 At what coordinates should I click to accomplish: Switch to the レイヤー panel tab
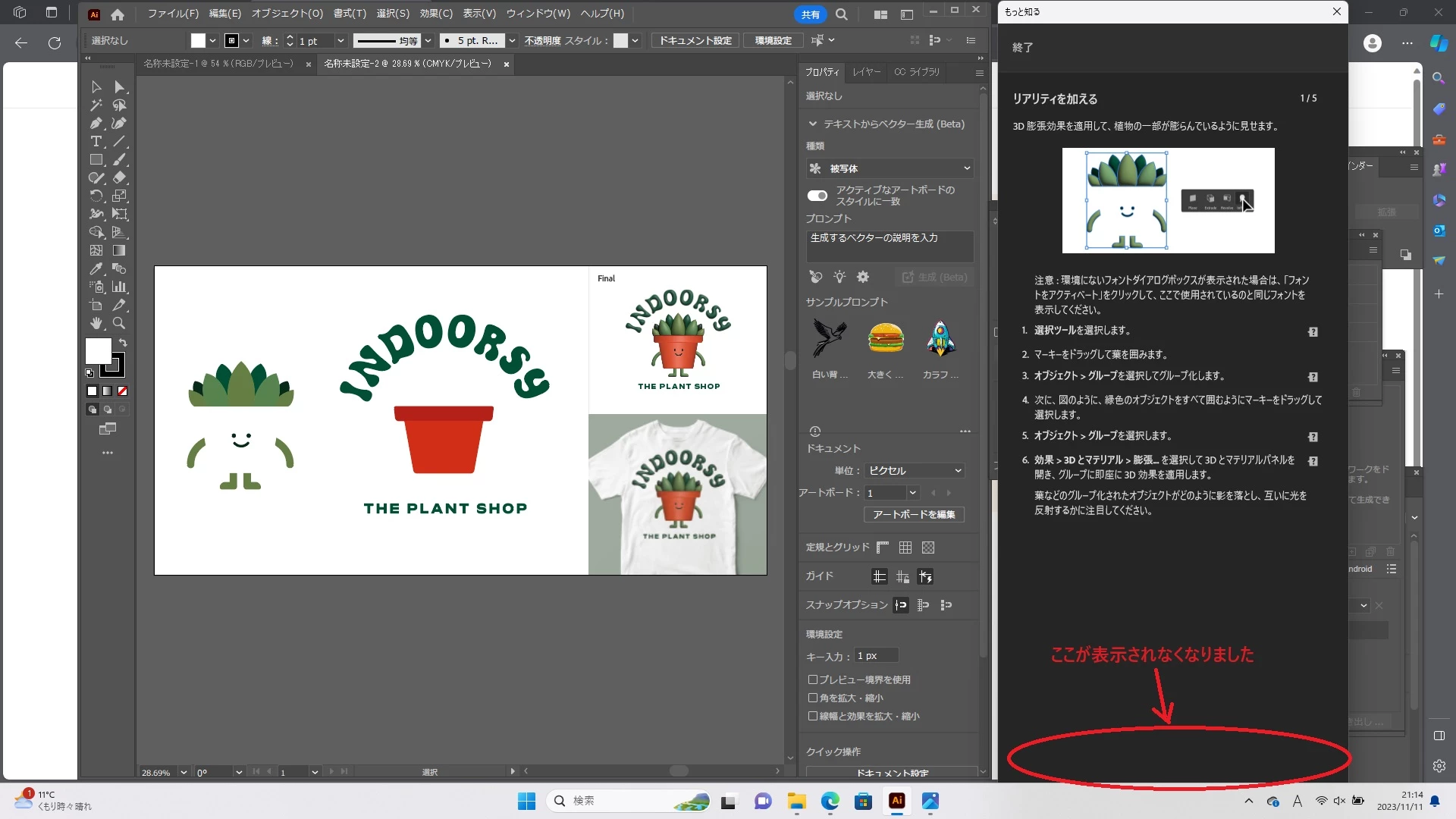pyautogui.click(x=866, y=72)
